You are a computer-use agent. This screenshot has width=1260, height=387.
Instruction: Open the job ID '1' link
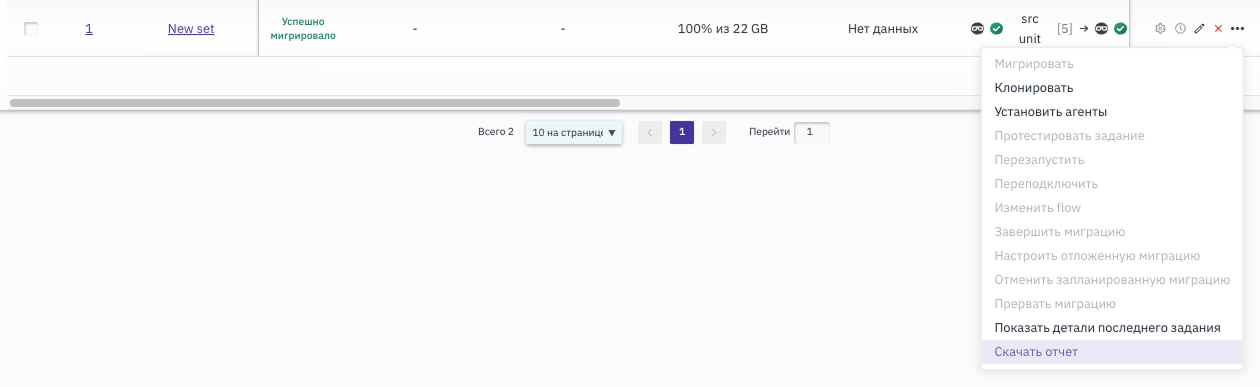coord(89,29)
